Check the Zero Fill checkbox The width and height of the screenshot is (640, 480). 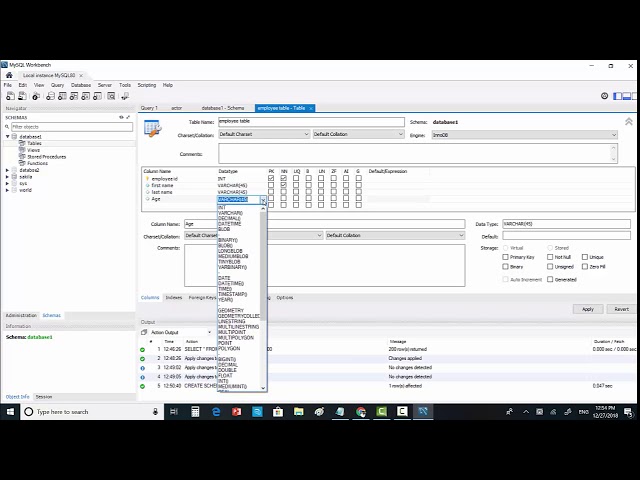tap(584, 267)
